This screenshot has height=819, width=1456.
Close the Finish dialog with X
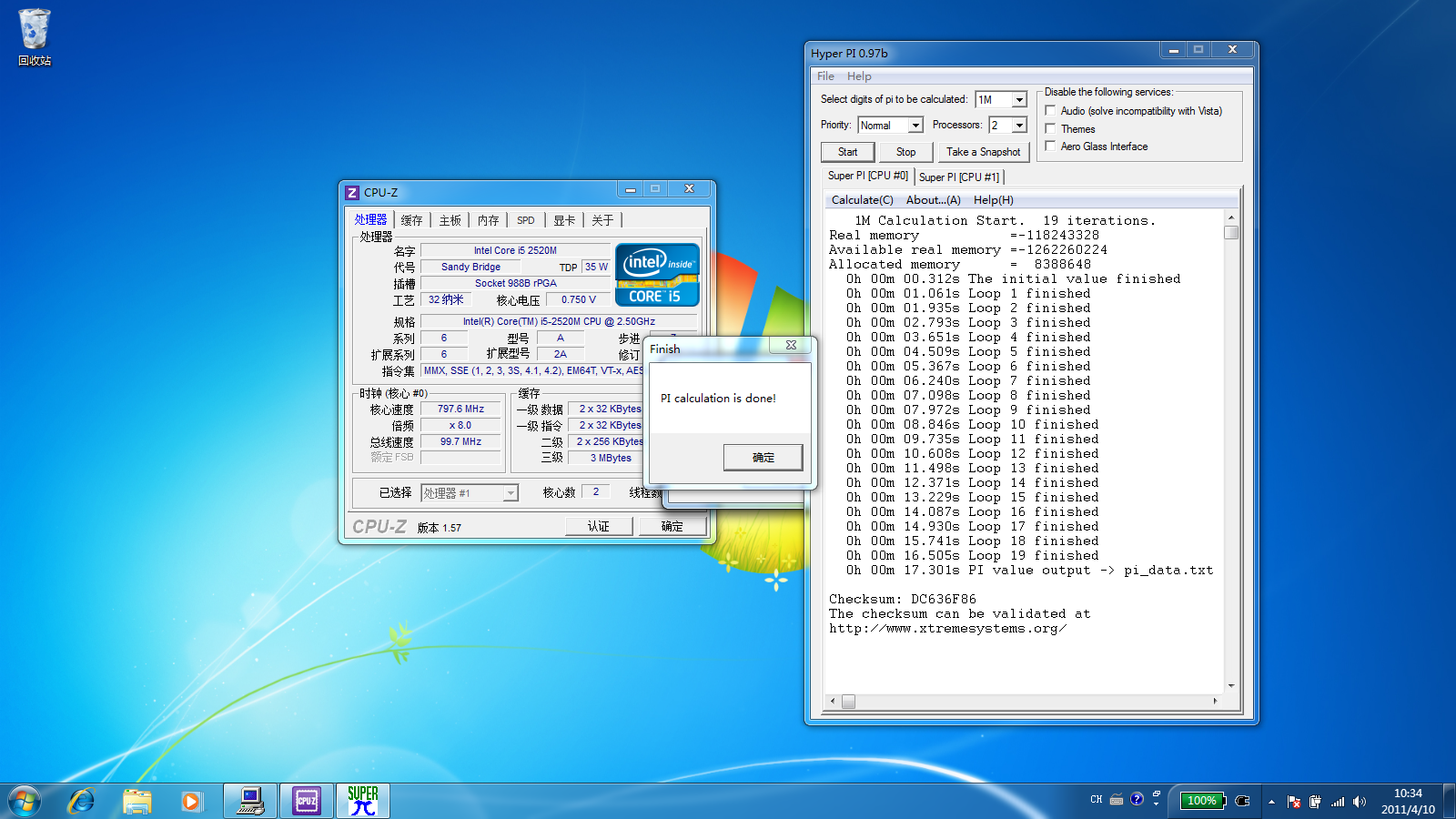coord(791,345)
